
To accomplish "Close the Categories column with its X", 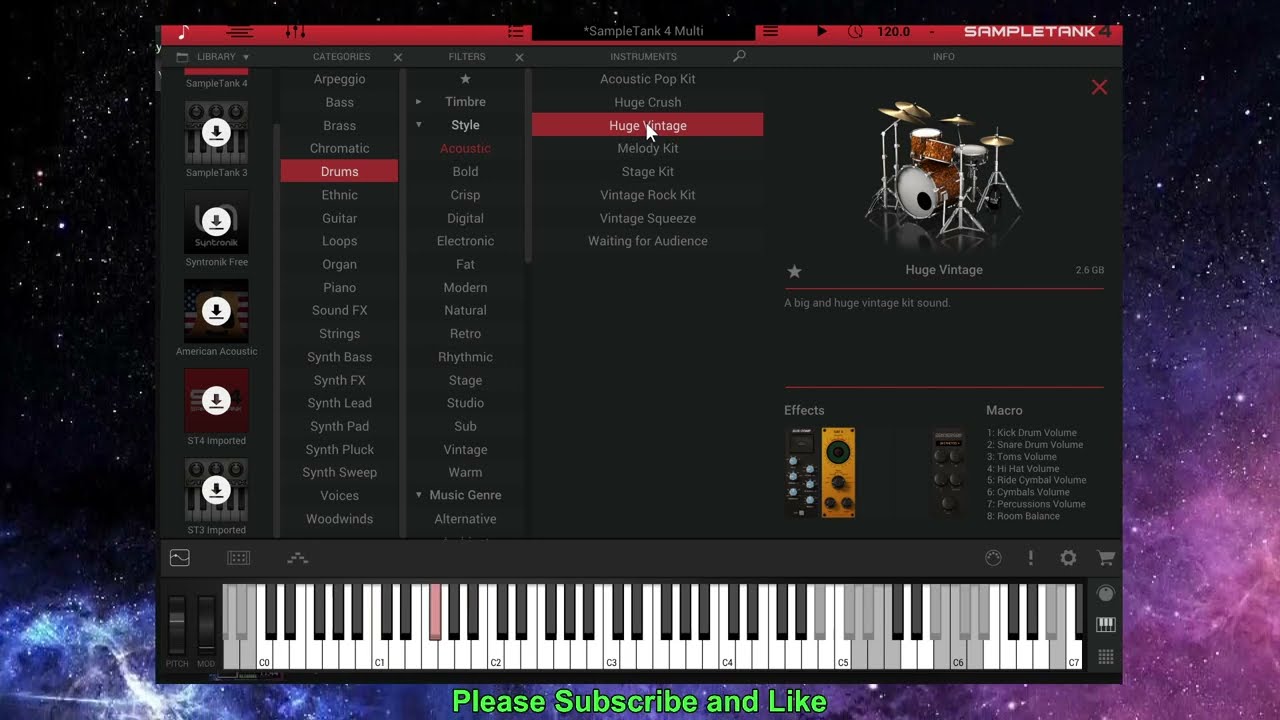I will (398, 57).
